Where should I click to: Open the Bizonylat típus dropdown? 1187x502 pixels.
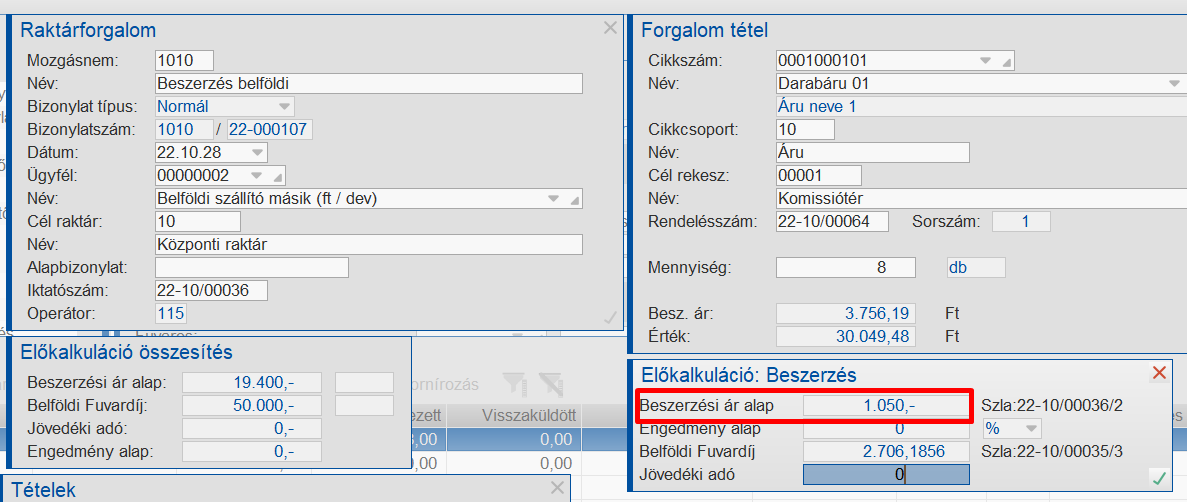click(x=284, y=106)
